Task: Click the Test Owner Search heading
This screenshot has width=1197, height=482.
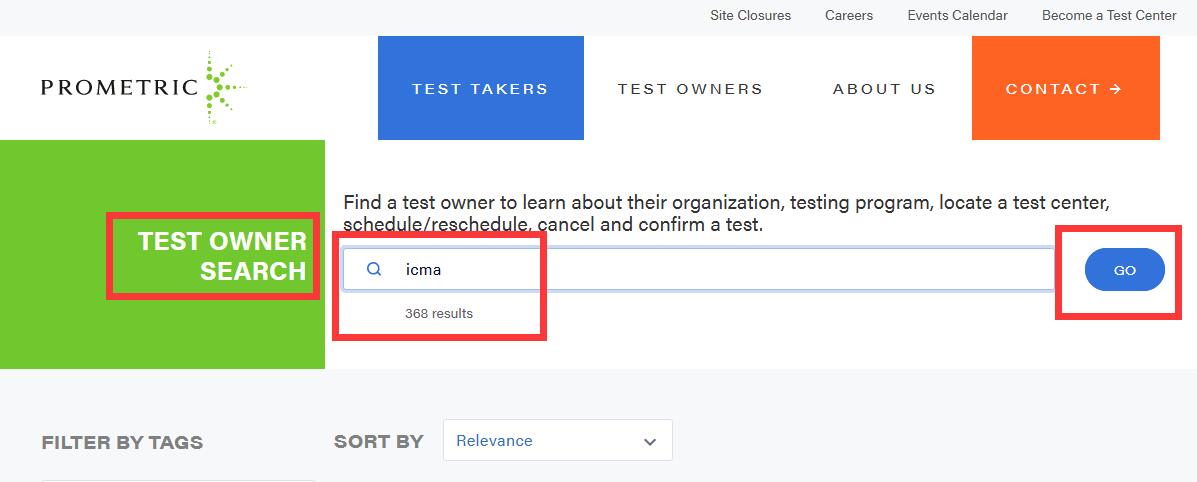Action: tap(222, 256)
